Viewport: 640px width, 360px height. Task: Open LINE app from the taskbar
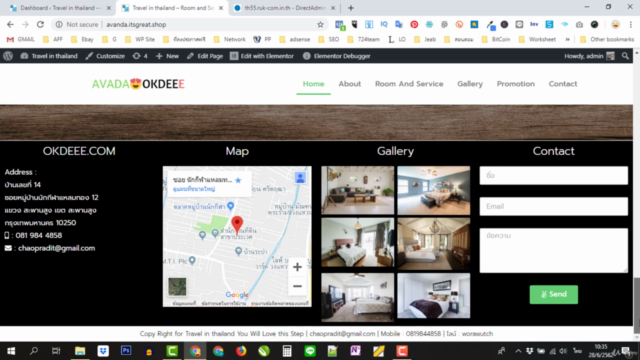[310, 351]
